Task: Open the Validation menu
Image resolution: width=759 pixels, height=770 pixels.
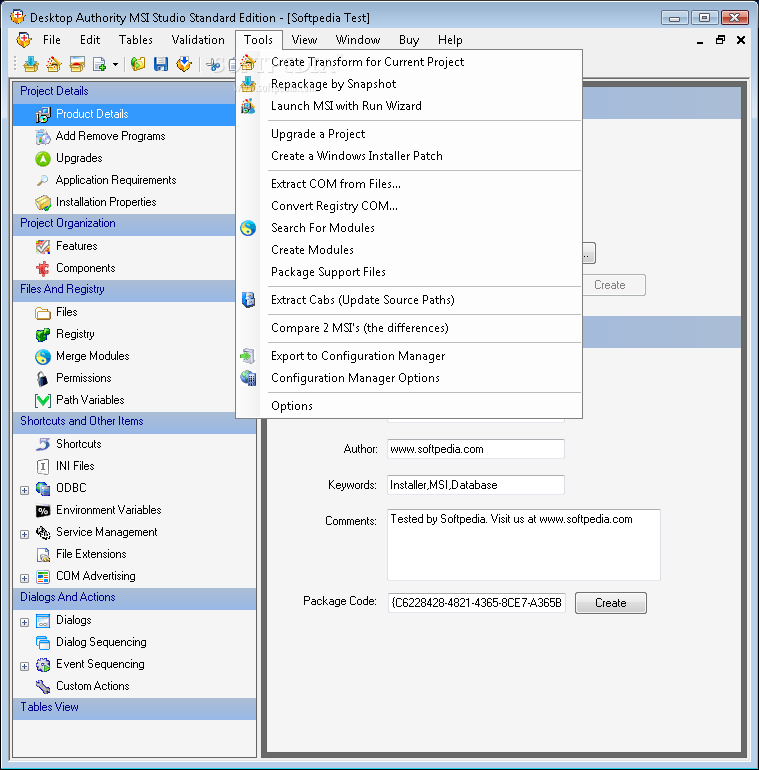Action: [x=198, y=40]
